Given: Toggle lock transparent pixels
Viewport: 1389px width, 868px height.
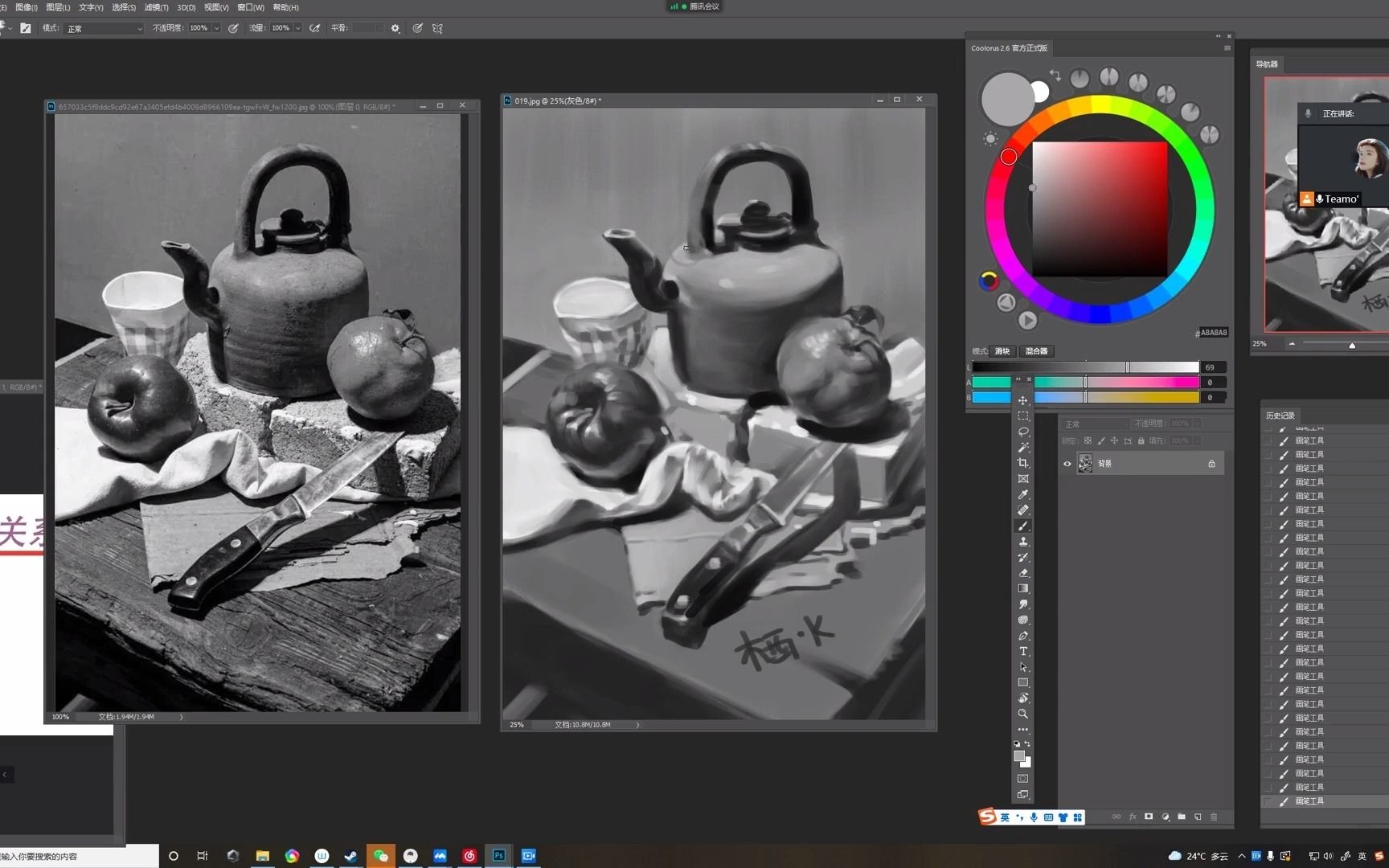Looking at the screenshot, I should (x=1088, y=440).
